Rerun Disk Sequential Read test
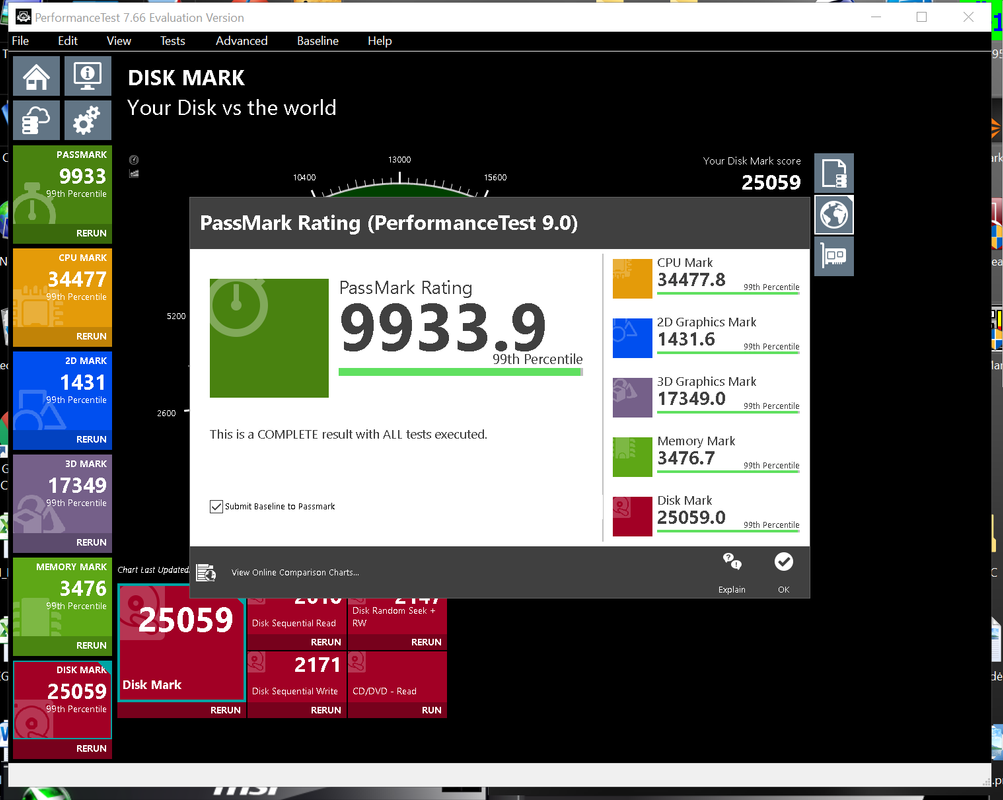Viewport: 1003px width, 800px height. pos(326,642)
